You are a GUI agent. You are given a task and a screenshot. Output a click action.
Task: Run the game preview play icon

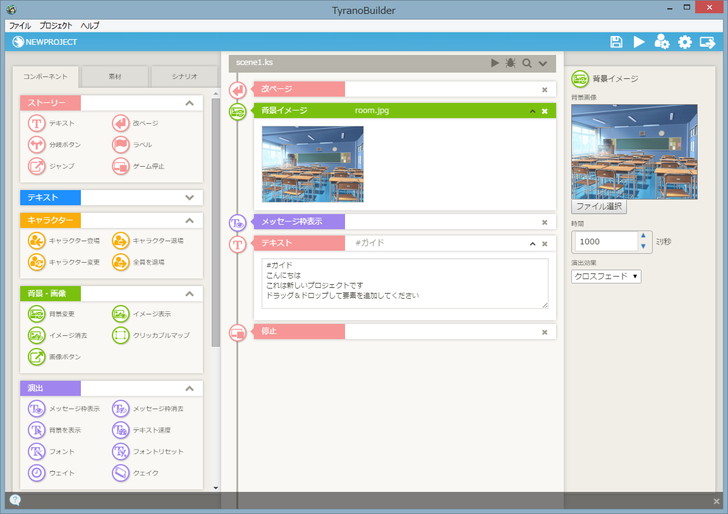click(x=639, y=42)
